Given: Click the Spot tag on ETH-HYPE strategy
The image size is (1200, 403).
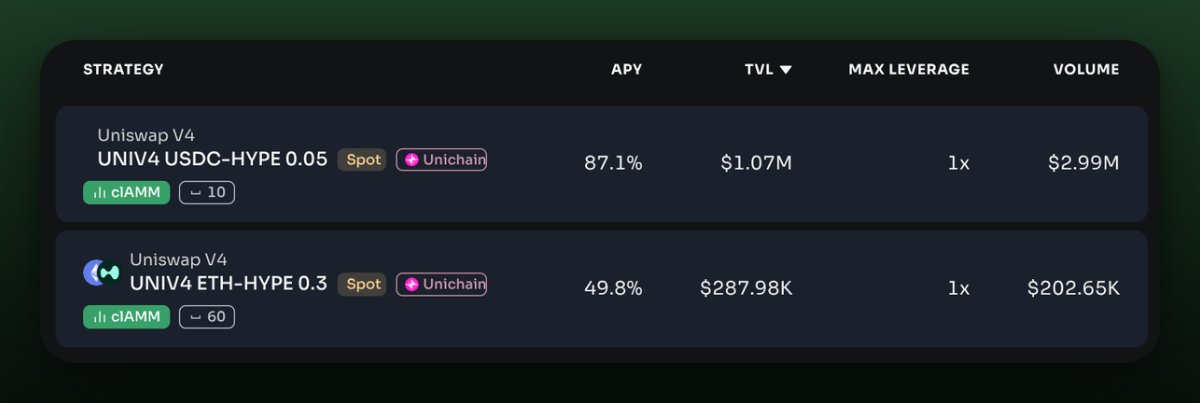Looking at the screenshot, I should pyautogui.click(x=362, y=284).
